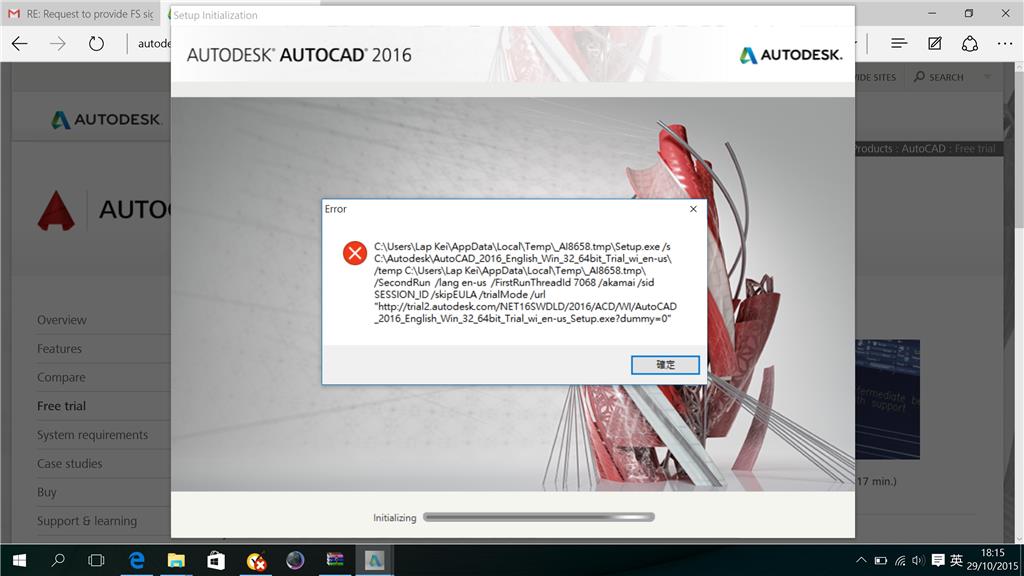
Task: Refresh the Autodesk page in Edge
Action: point(96,44)
